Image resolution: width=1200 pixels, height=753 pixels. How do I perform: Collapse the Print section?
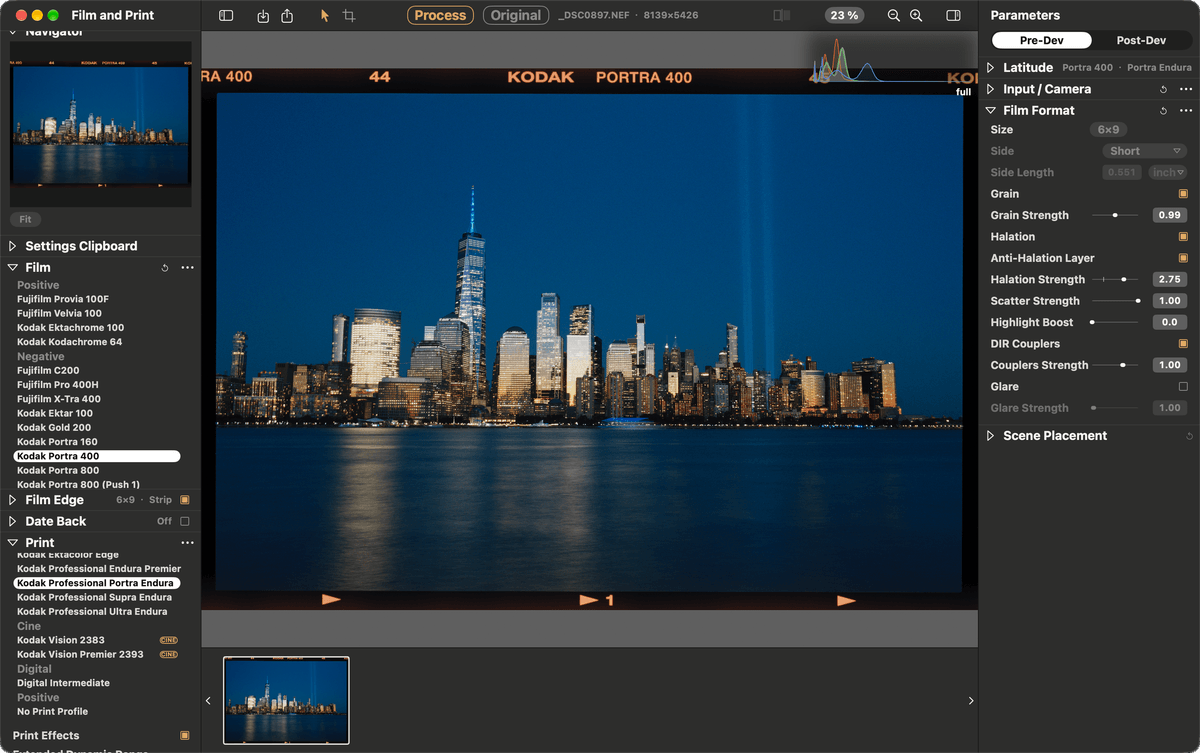13,543
